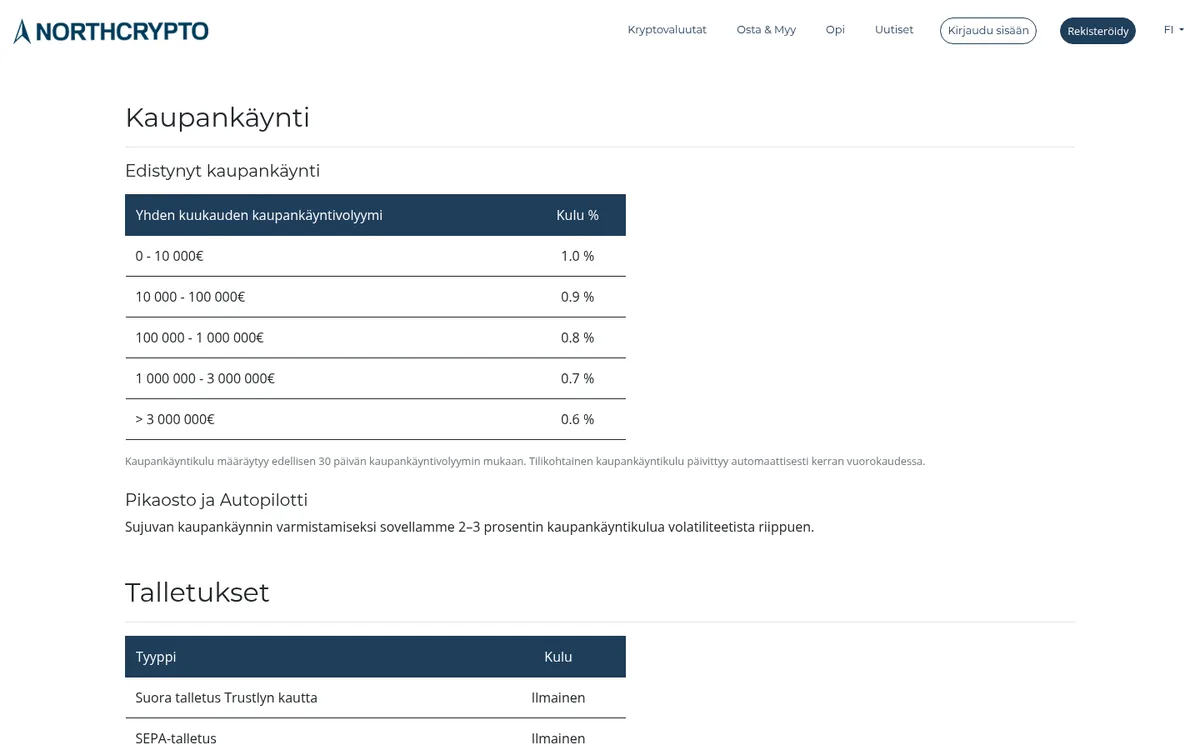Viewport: 1200px width, 750px height.
Task: Click the 2–3 prosentin fee description sentence
Action: point(469,527)
